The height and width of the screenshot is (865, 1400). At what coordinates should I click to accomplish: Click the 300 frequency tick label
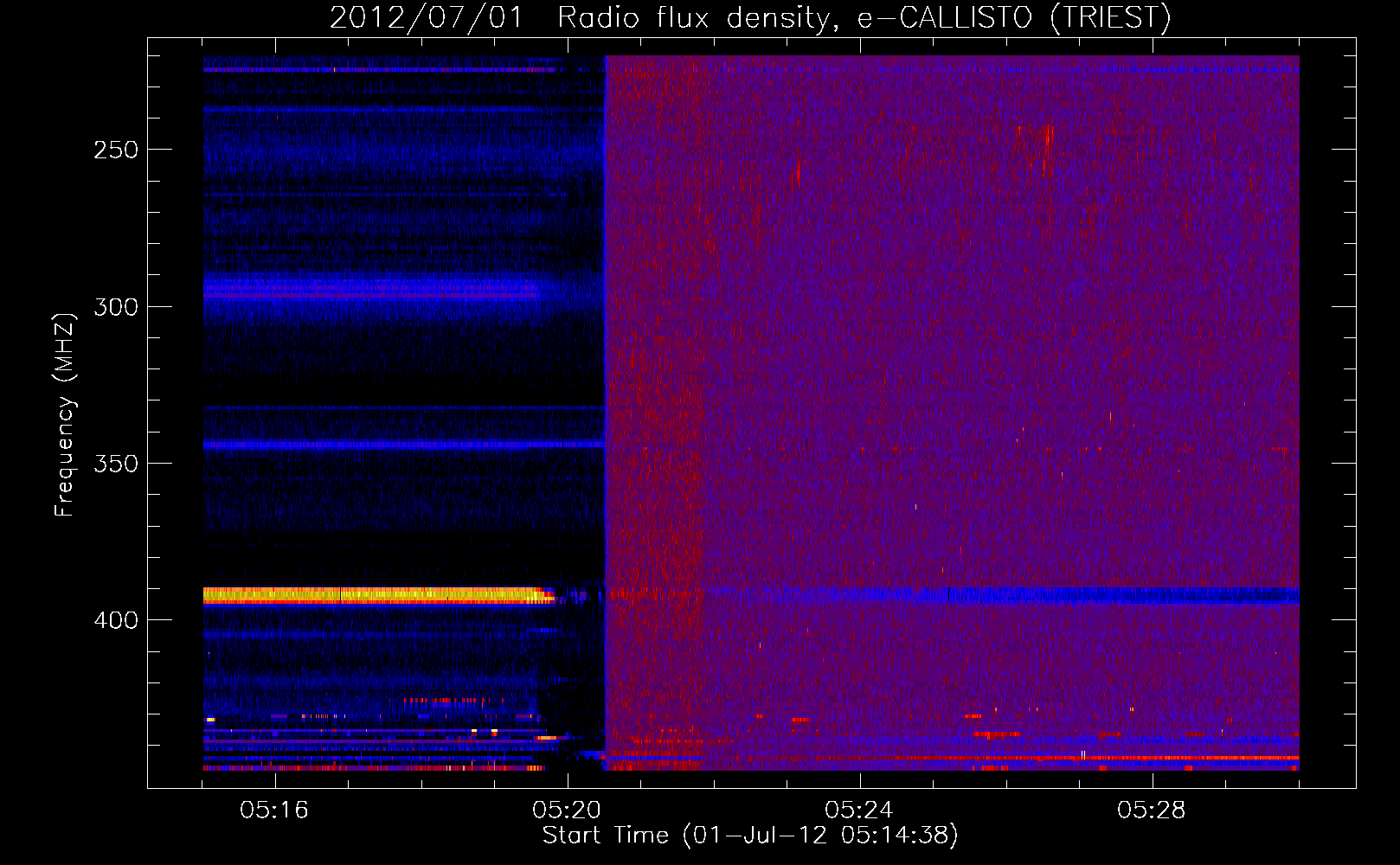coord(116,307)
